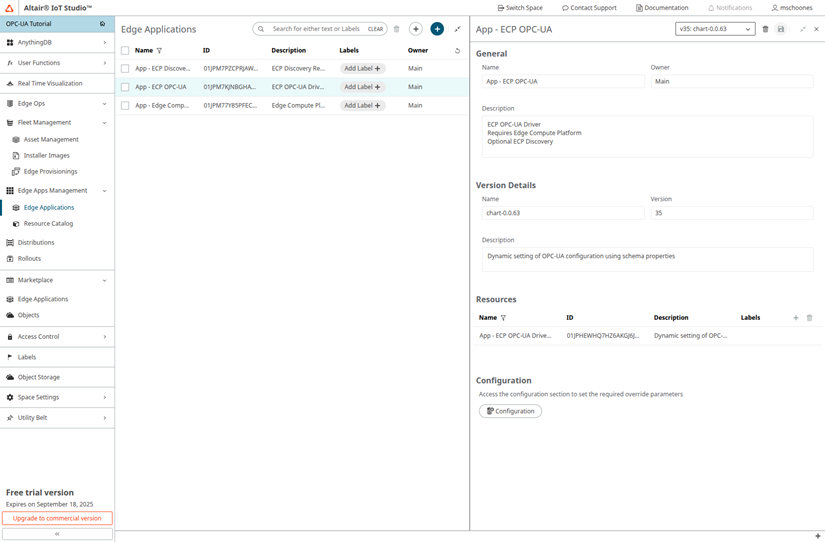825x542 pixels.
Task: Open Asset Management
Action: [51, 139]
